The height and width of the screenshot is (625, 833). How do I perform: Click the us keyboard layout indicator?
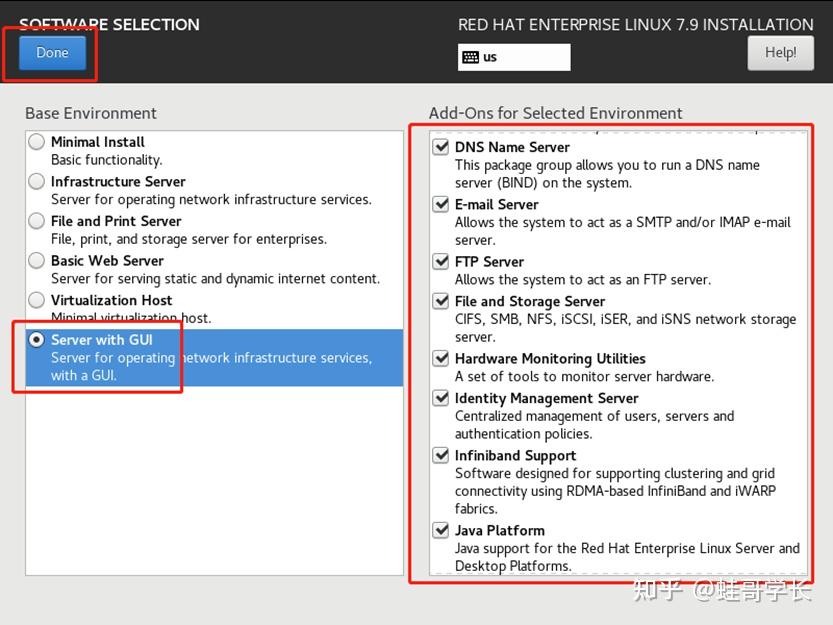[514, 57]
